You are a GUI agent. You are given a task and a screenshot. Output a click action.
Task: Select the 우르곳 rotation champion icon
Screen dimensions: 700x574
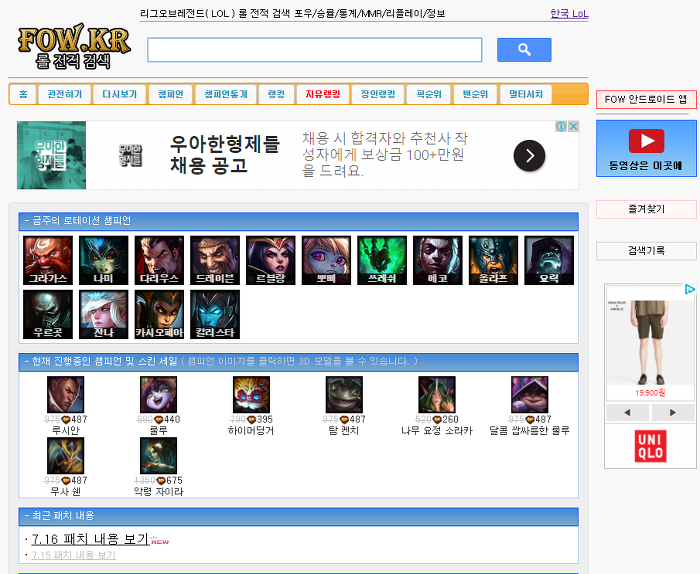pos(48,314)
